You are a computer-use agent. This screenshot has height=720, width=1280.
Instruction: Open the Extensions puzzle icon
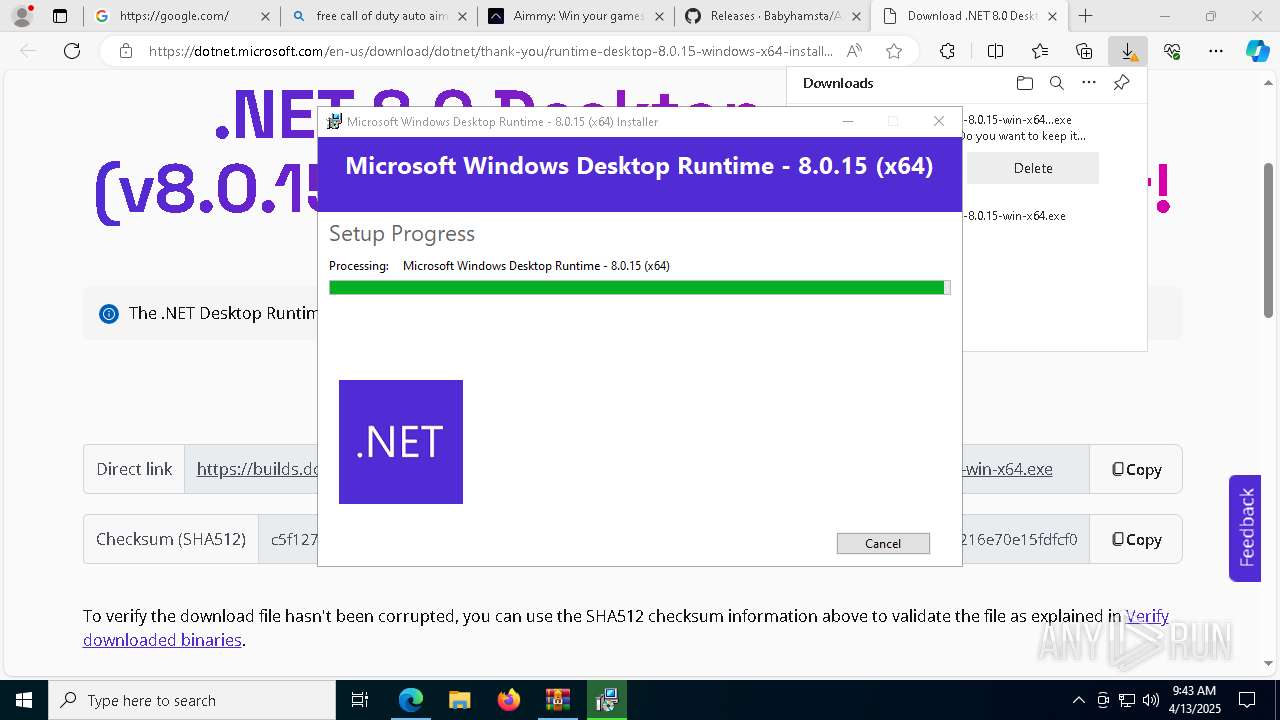pos(947,51)
